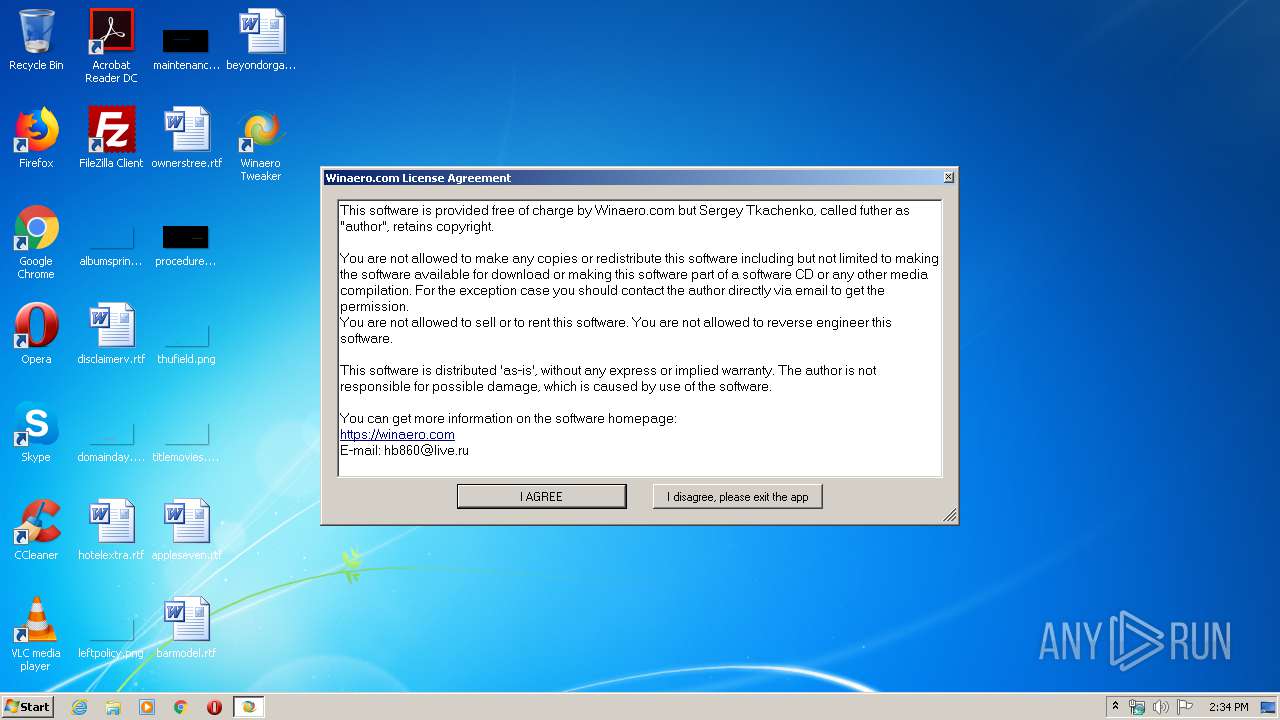Select leftpolicy.png image file
The height and width of the screenshot is (720, 1280).
111,640
